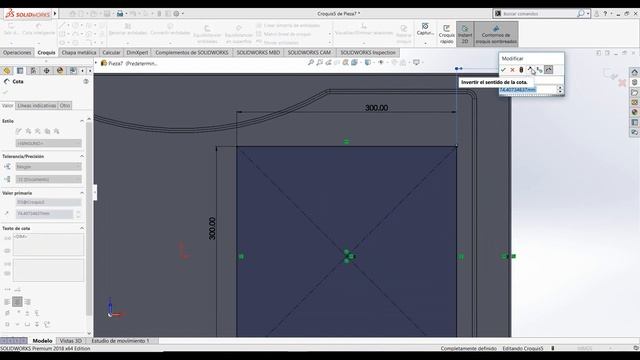Switch to the Vistas 3D bottom tab
640x360 pixels.
click(71, 341)
